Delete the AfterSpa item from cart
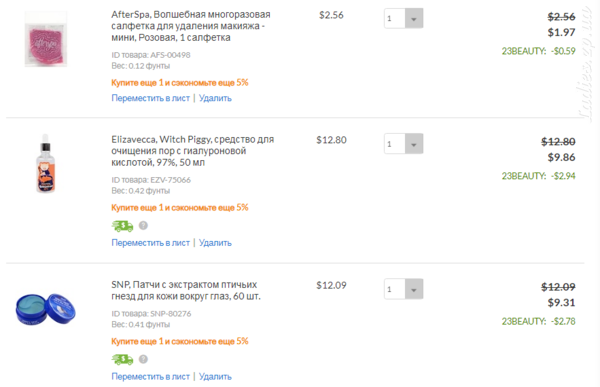Image resolution: width=600 pixels, height=387 pixels. tap(215, 98)
